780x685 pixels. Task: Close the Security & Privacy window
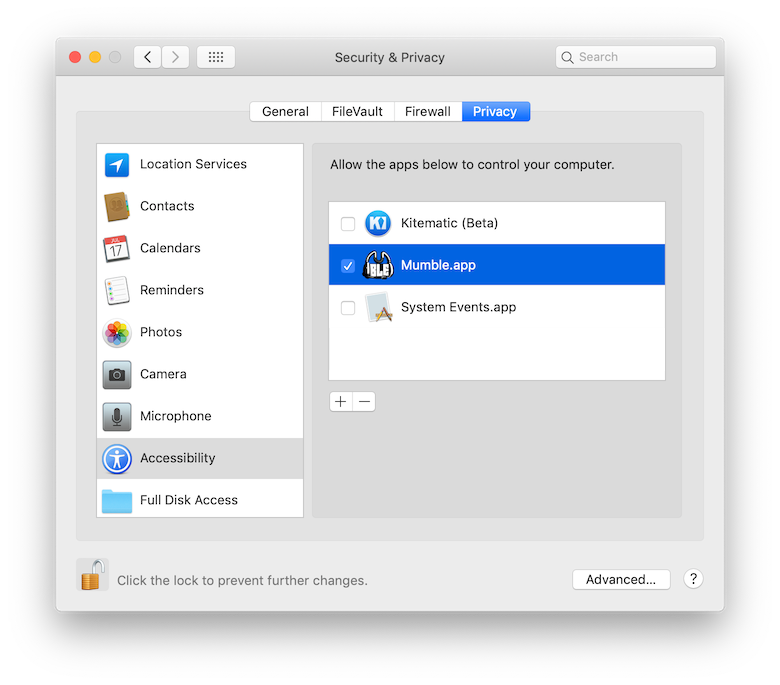click(x=75, y=57)
